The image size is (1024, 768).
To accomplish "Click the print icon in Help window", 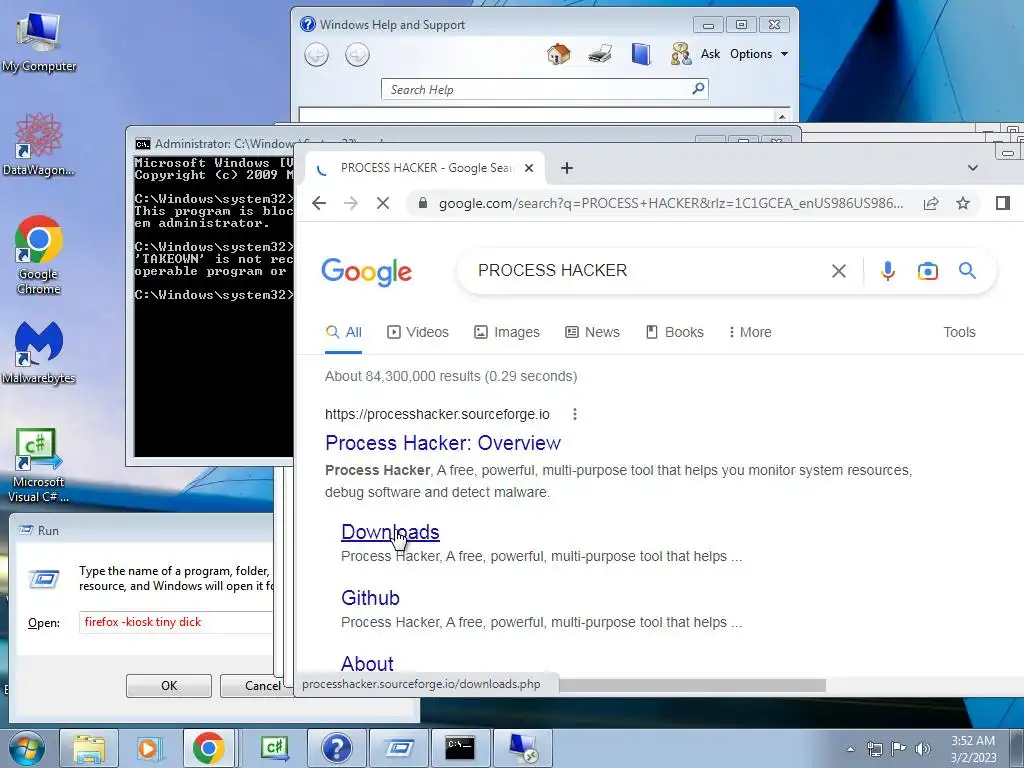I will pos(600,54).
